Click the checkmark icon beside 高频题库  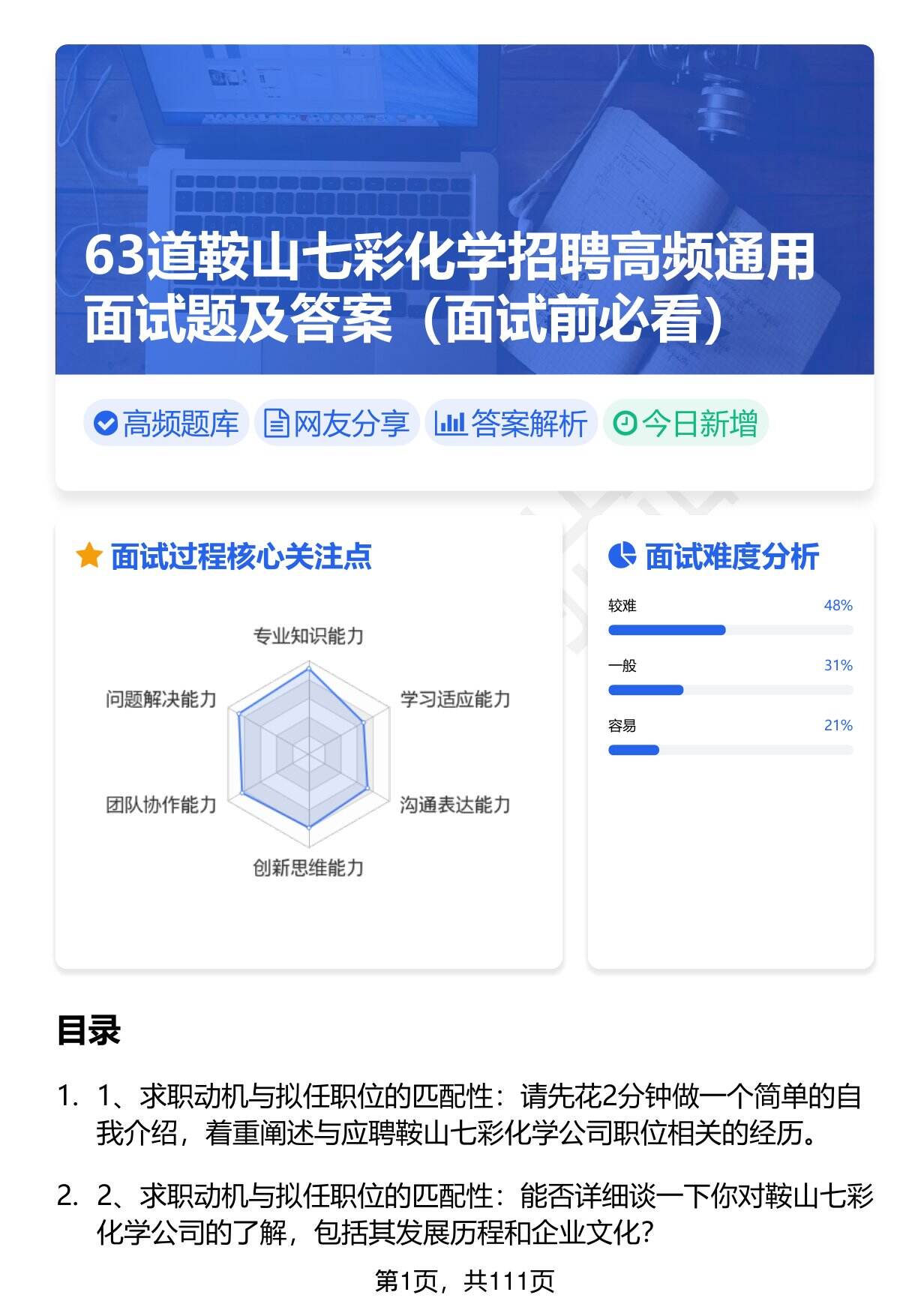pyautogui.click(x=106, y=424)
